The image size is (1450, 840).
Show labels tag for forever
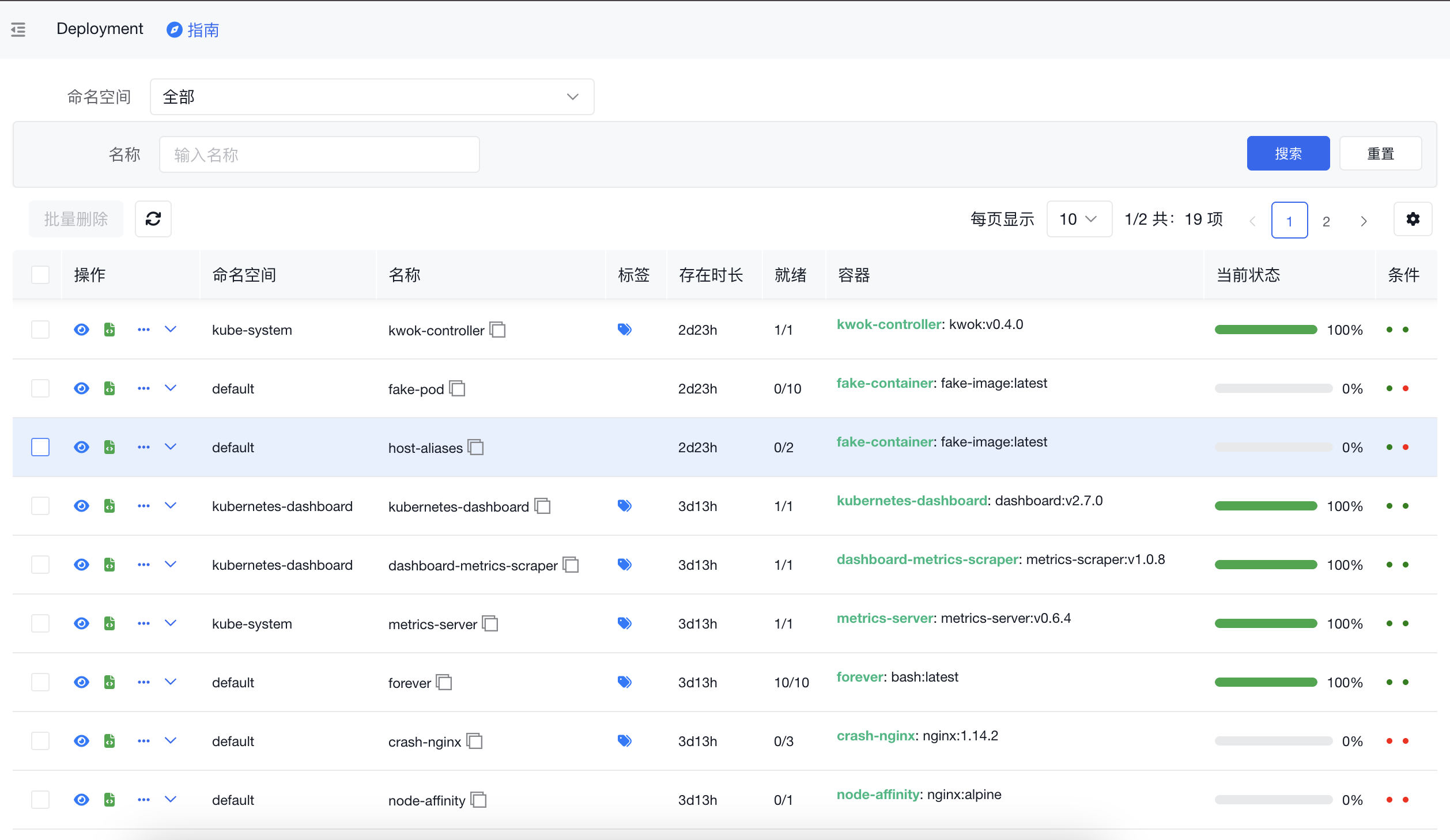click(625, 682)
